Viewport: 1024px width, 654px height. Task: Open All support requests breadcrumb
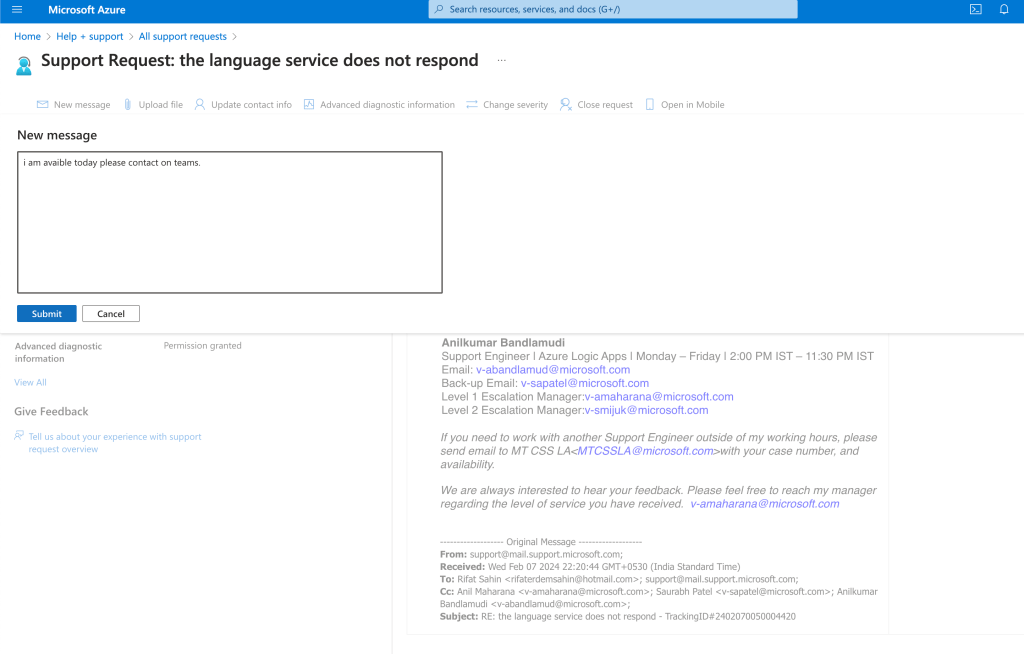(183, 37)
